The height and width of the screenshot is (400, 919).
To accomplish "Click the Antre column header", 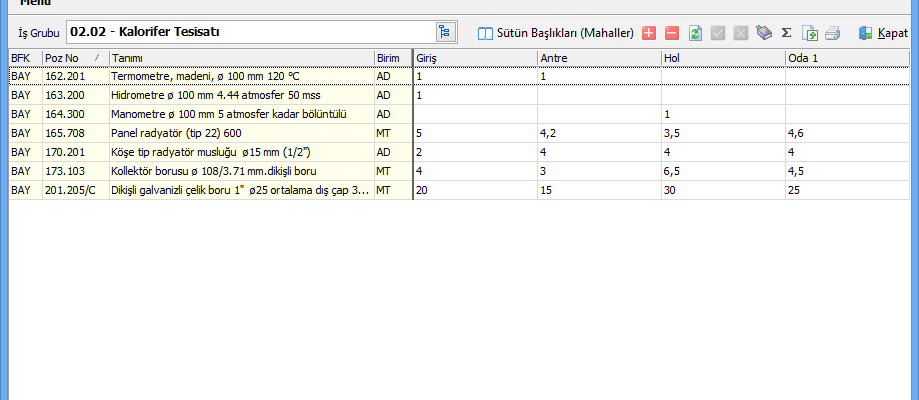I will tap(598, 58).
